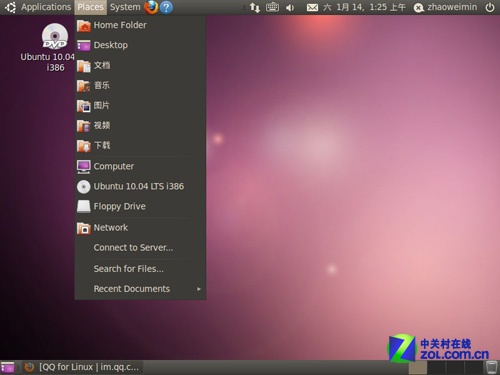Launch Firefox from the top panel
The width and height of the screenshot is (500, 375).
coord(151,7)
